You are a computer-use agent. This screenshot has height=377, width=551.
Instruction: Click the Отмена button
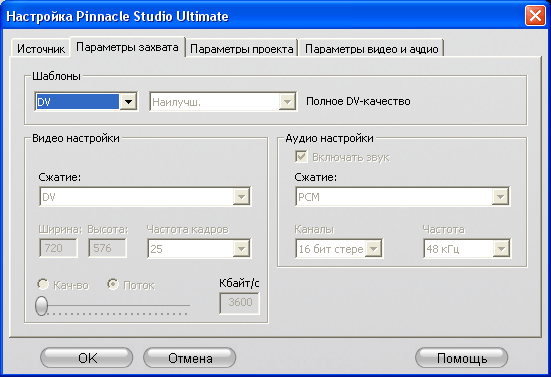click(190, 358)
